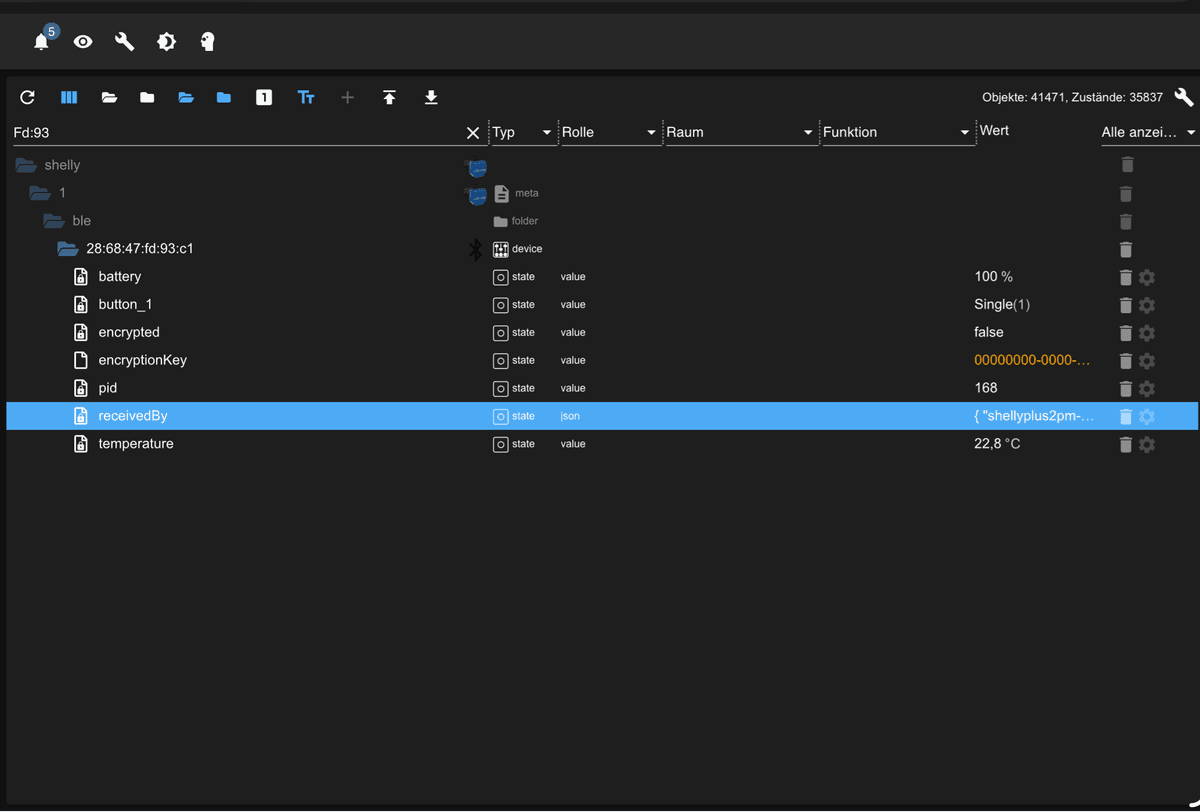Open settings gear for button_1
Screen dimensions: 1200x812
(1147, 305)
